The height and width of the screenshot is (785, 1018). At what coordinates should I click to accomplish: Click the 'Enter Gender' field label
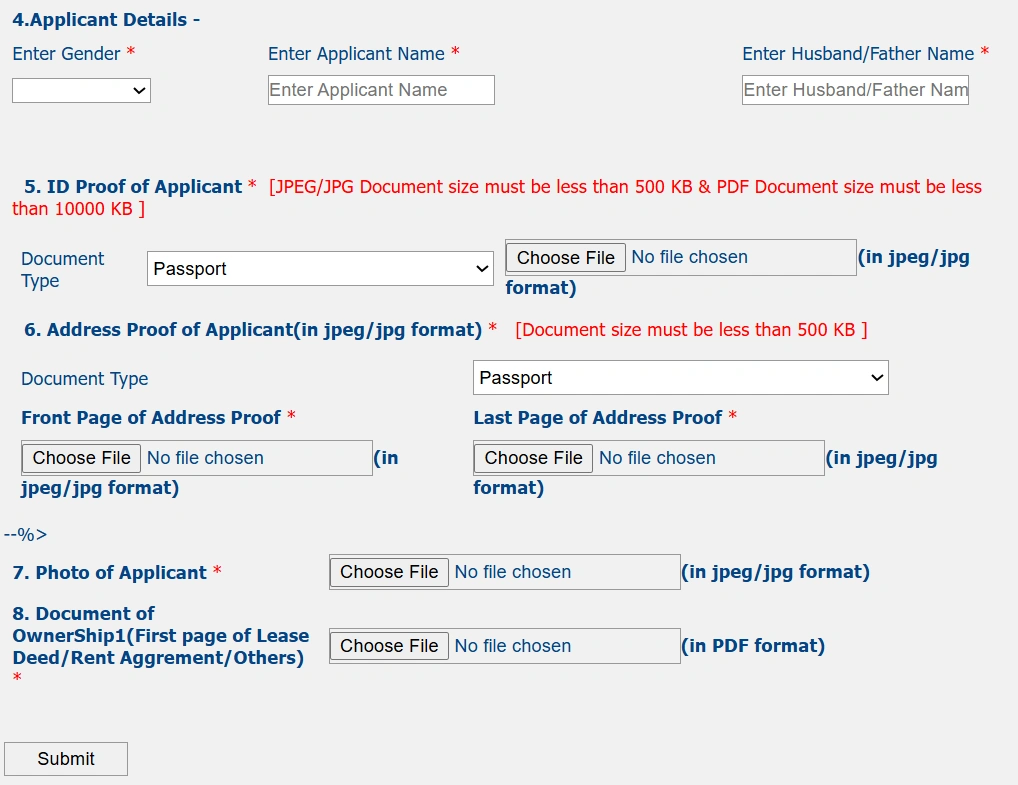pos(67,54)
